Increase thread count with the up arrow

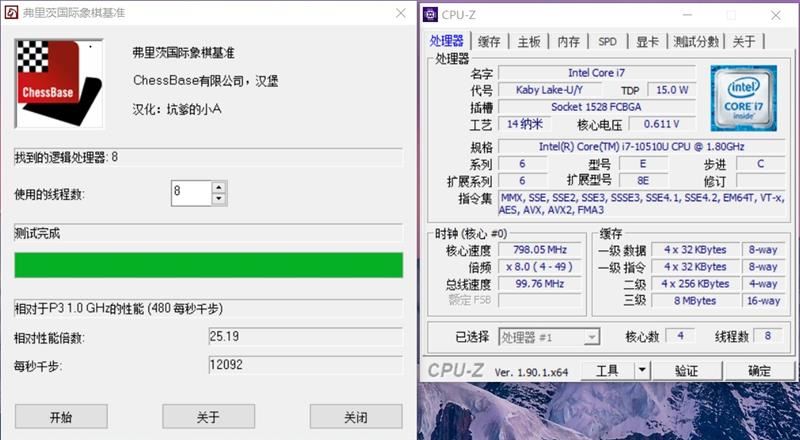[219, 187]
